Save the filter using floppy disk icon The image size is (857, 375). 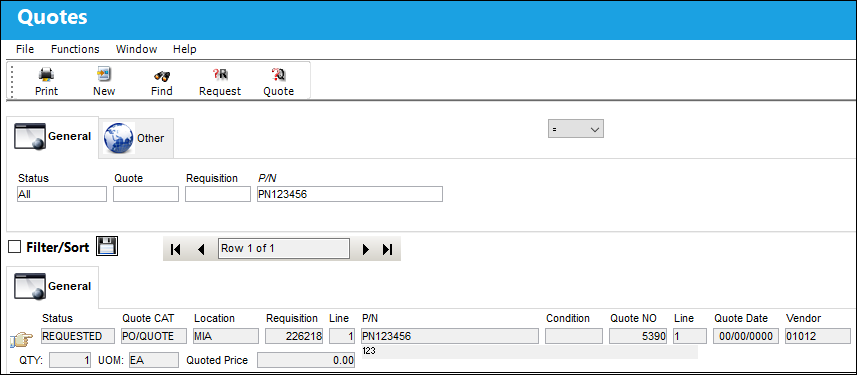click(107, 247)
